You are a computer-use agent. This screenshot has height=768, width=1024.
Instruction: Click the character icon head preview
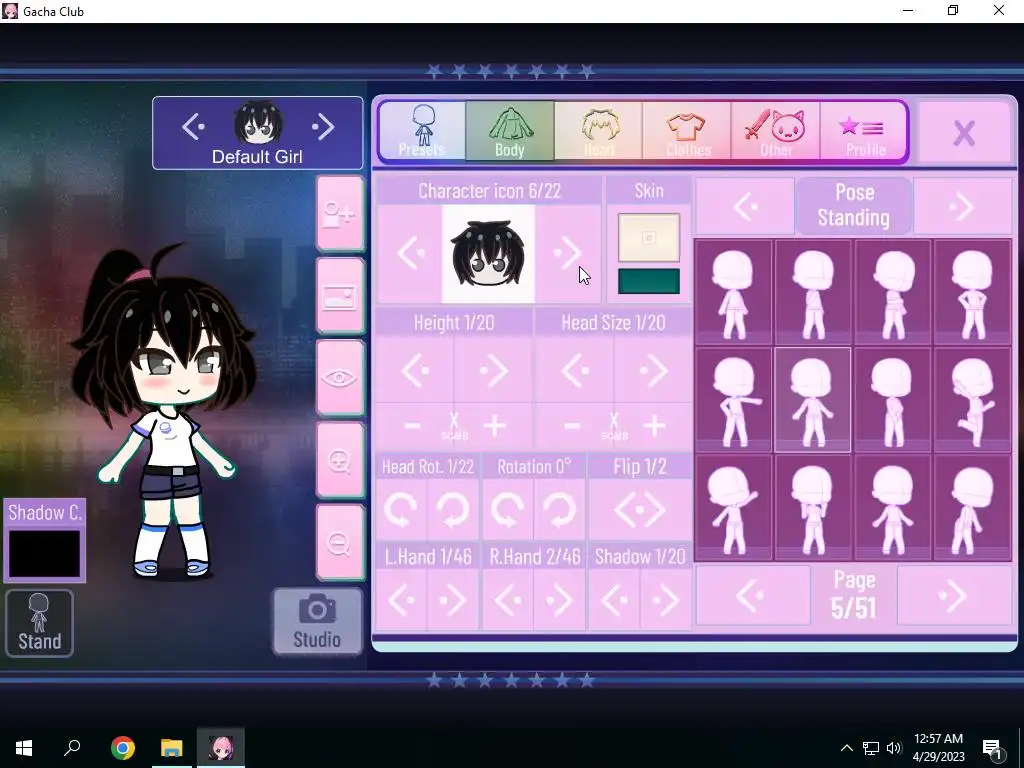pos(488,253)
